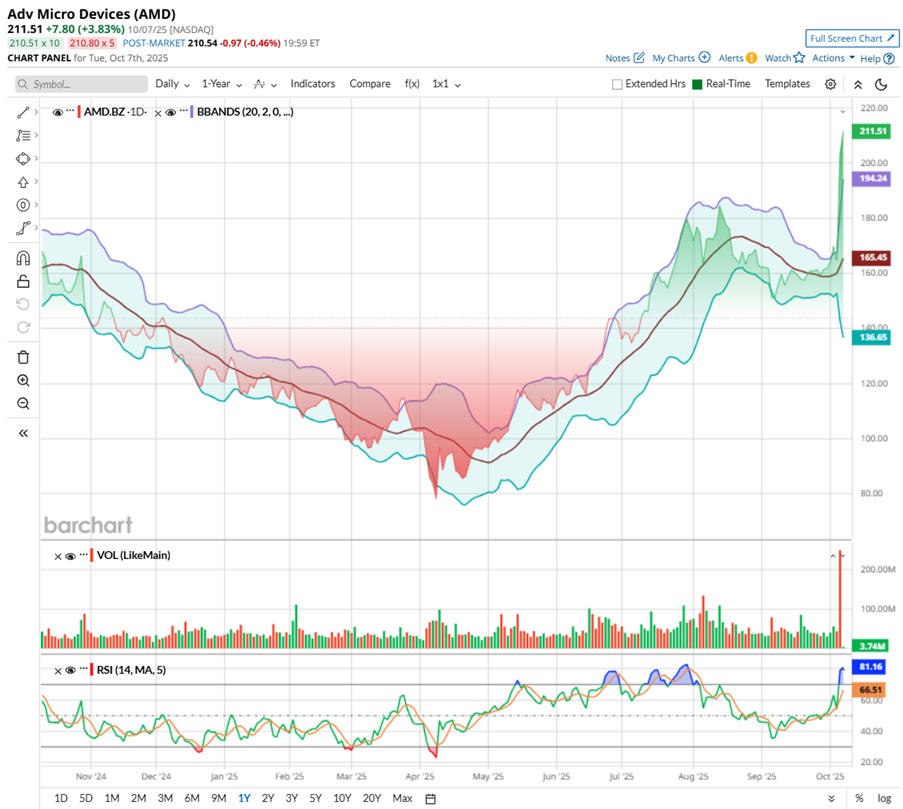Screen dimensions: 903x809
Task: Expand the main chart pane chevron
Action: tap(843, 112)
